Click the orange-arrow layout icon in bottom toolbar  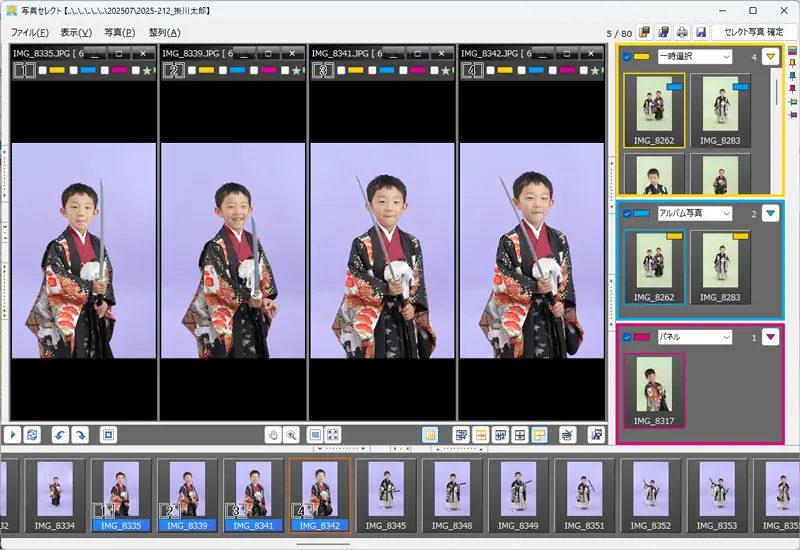[481, 435]
